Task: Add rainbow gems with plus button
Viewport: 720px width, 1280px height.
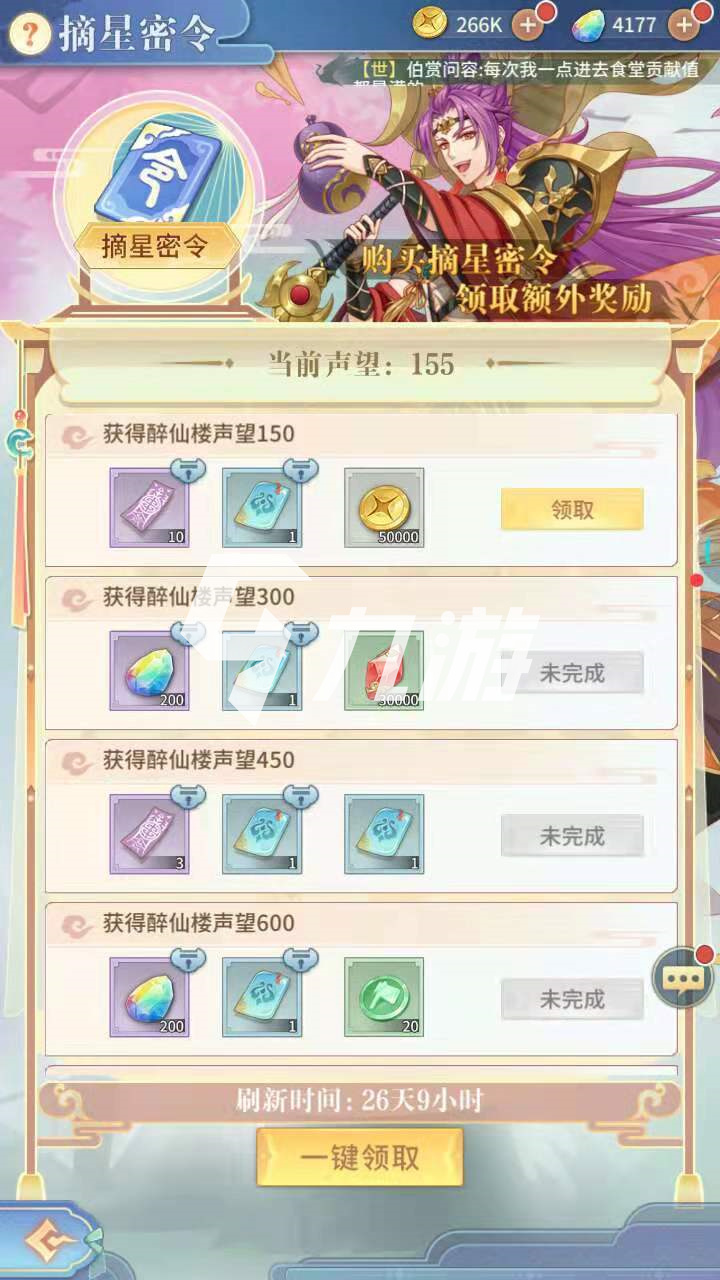Action: coord(685,25)
